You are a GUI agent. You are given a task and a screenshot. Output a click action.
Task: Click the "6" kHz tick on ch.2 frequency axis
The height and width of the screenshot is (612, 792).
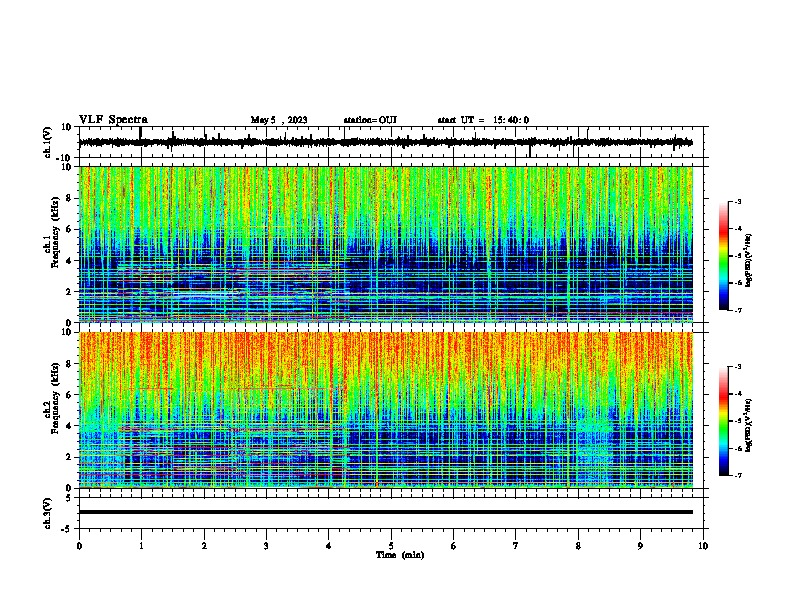coord(70,394)
